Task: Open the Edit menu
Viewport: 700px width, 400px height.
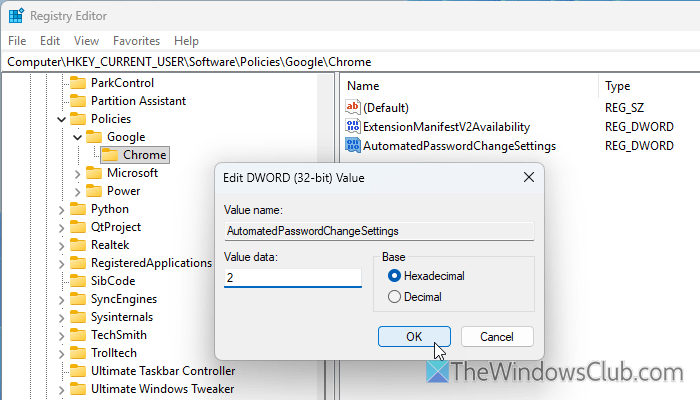Action: point(50,41)
